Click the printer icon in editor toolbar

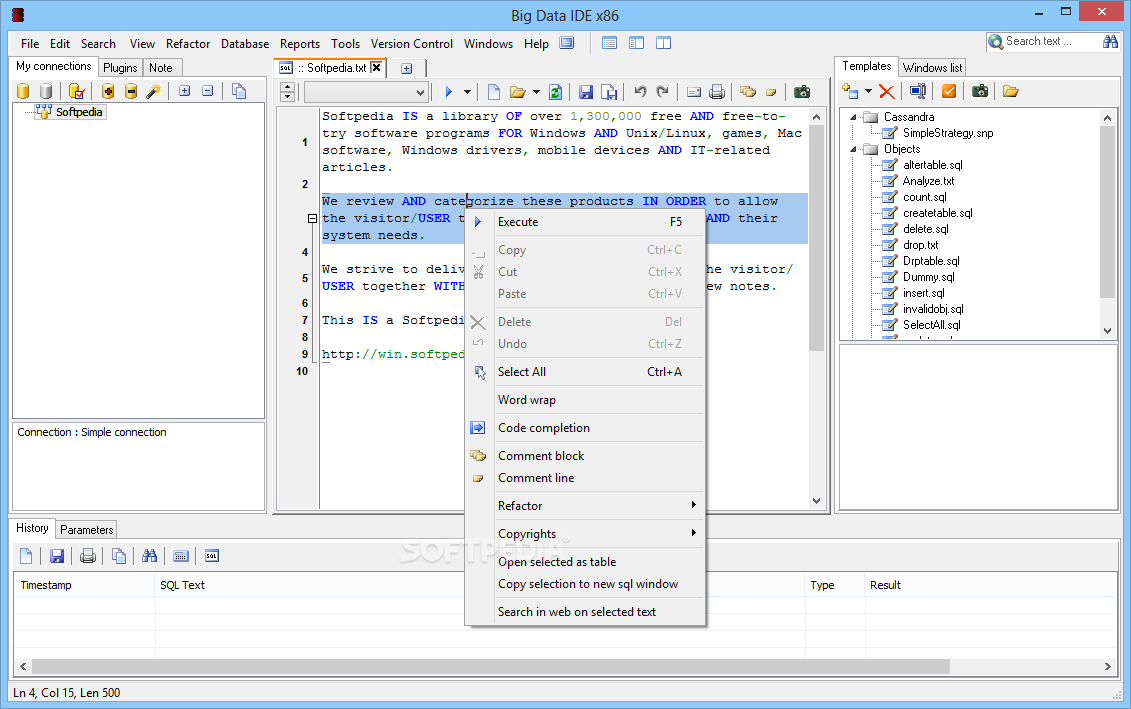coord(716,92)
